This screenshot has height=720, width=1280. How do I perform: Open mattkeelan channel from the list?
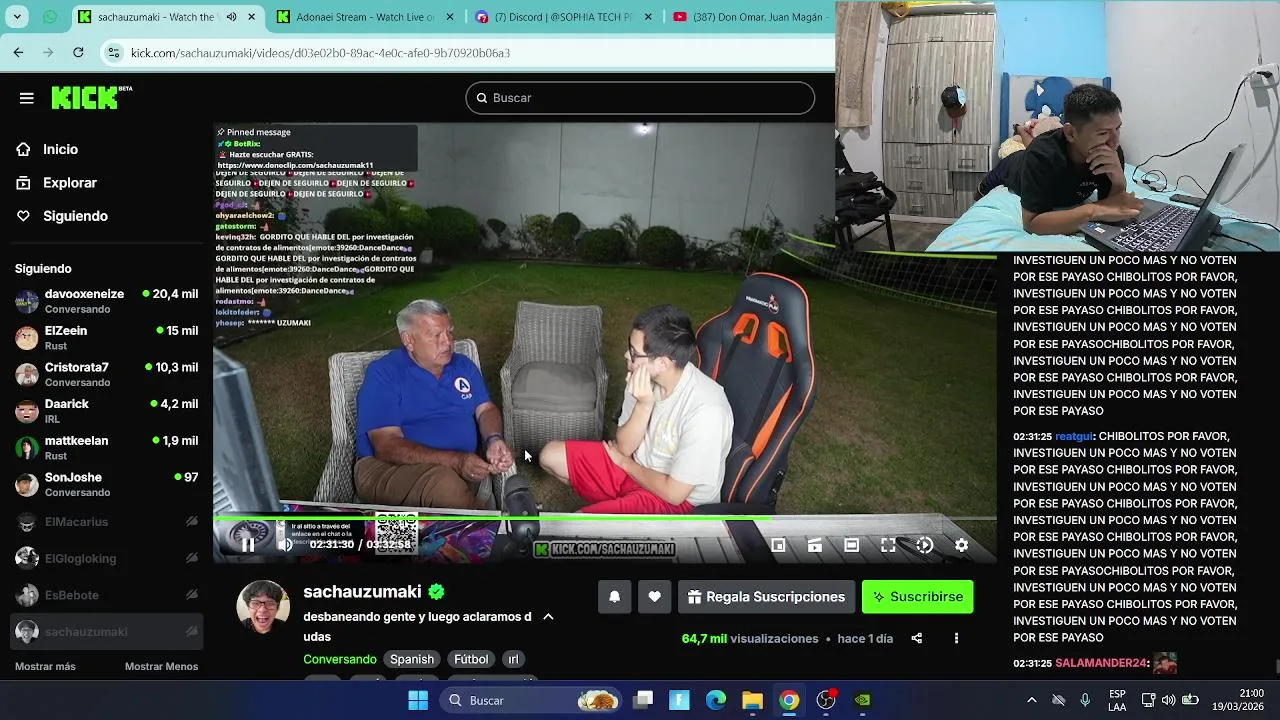[107, 448]
